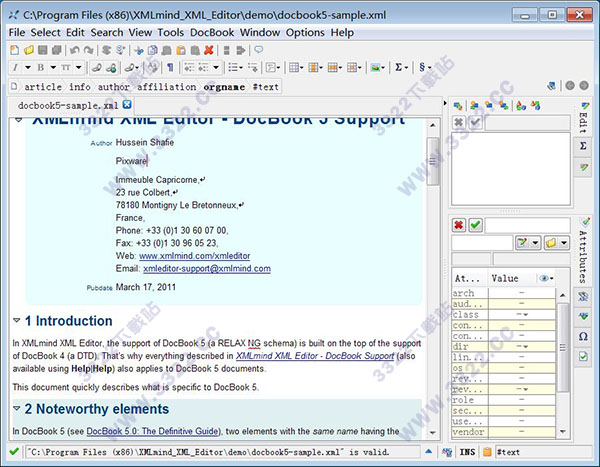Select the article node in the breadcrumb bar
The image size is (600, 467).
tap(43, 87)
